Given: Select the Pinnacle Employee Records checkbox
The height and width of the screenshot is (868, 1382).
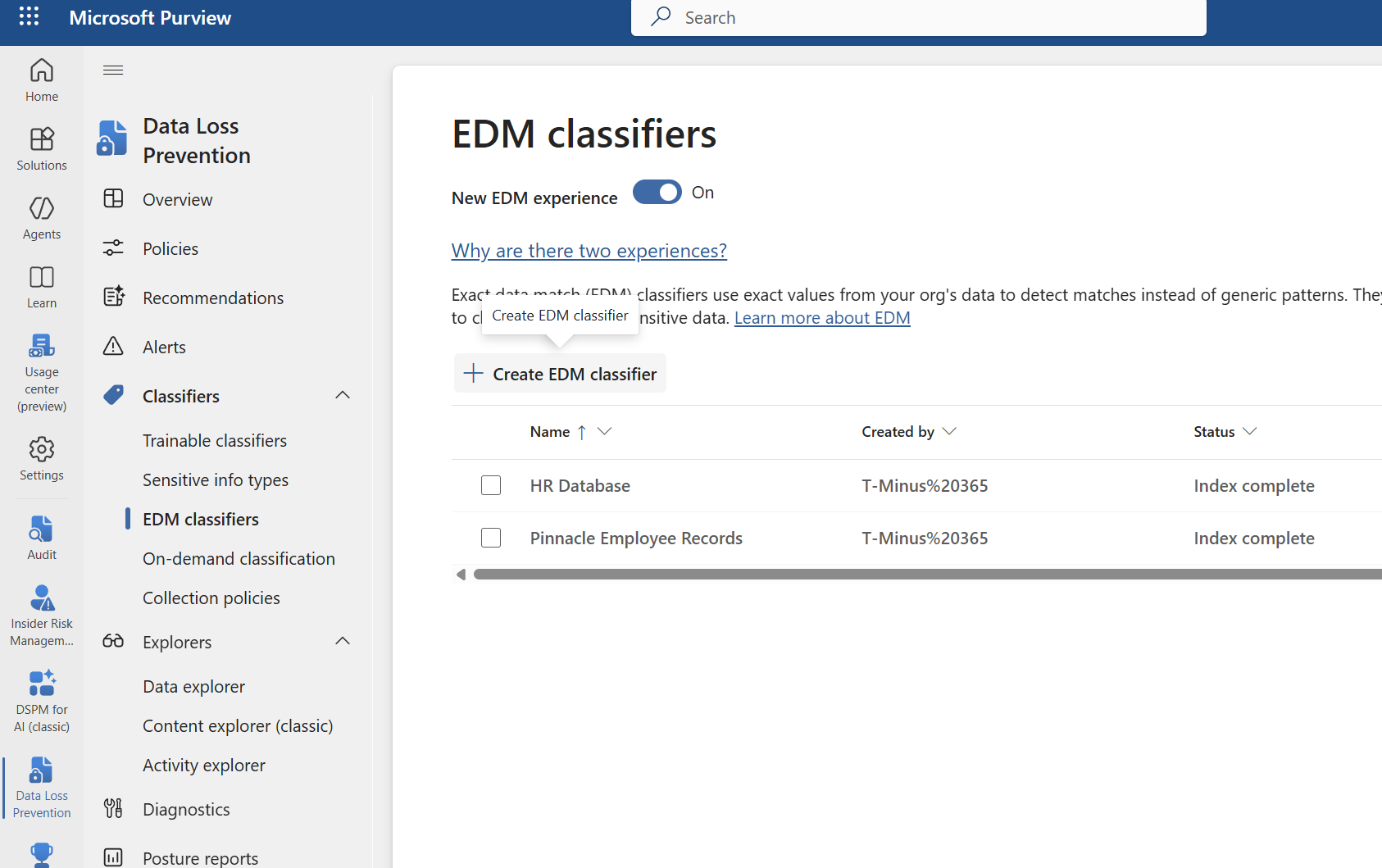Looking at the screenshot, I should point(491,538).
